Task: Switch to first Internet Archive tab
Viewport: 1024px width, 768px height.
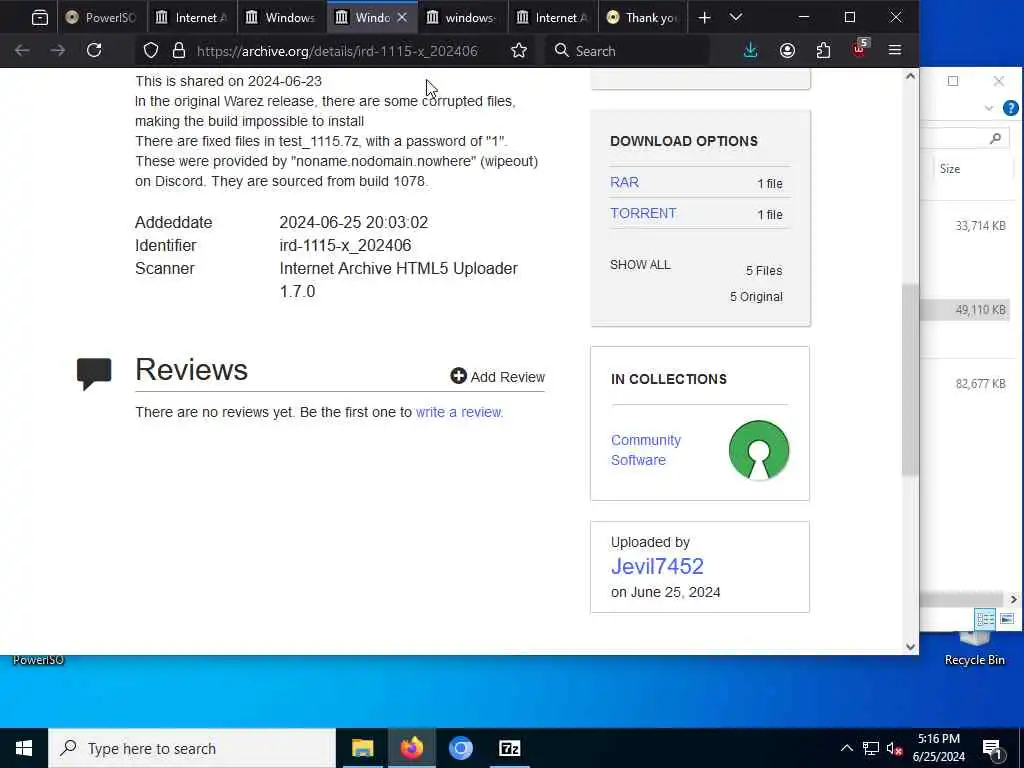Action: (x=191, y=18)
